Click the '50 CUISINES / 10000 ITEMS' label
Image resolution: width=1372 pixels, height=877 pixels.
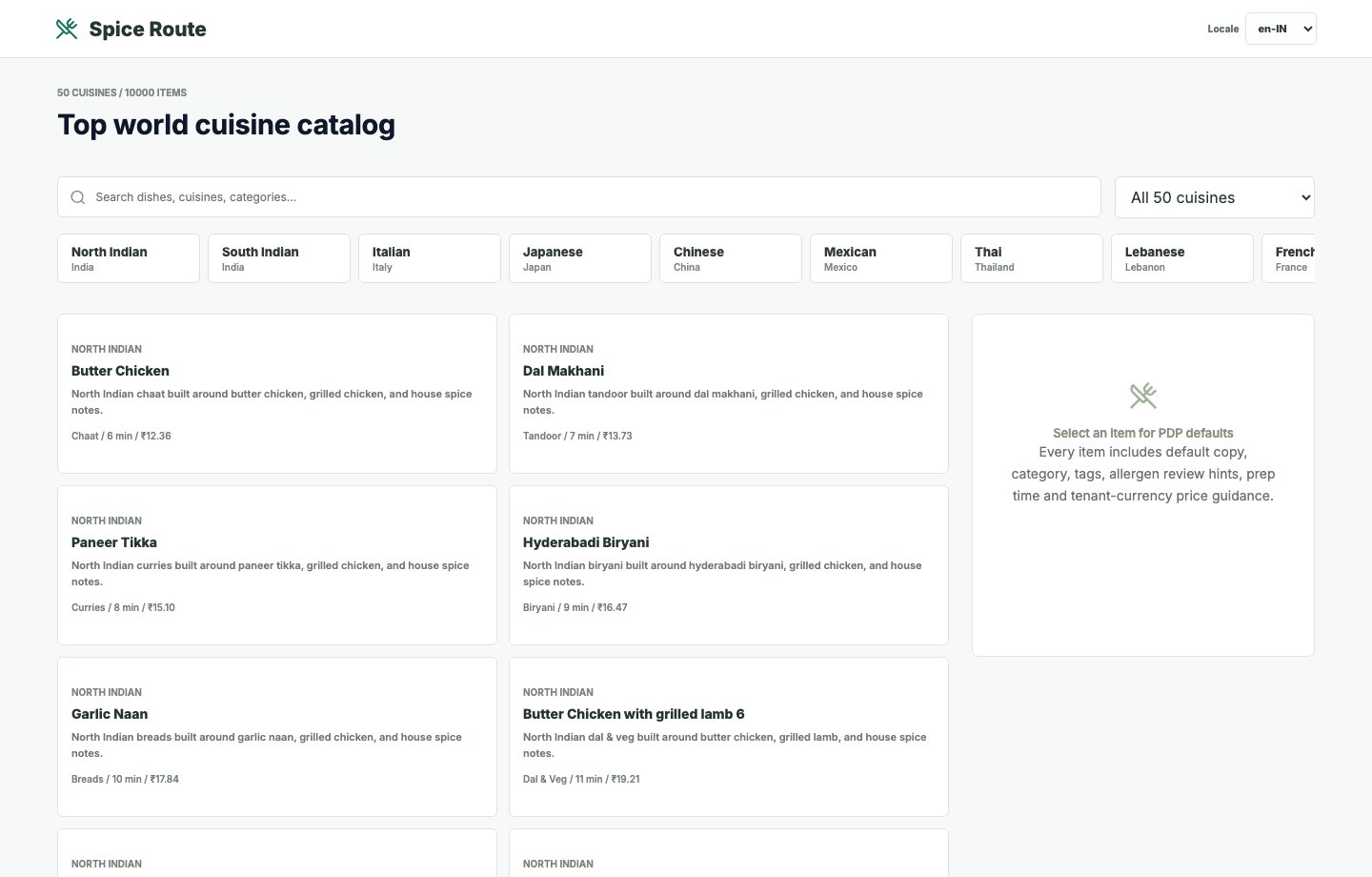[122, 92]
